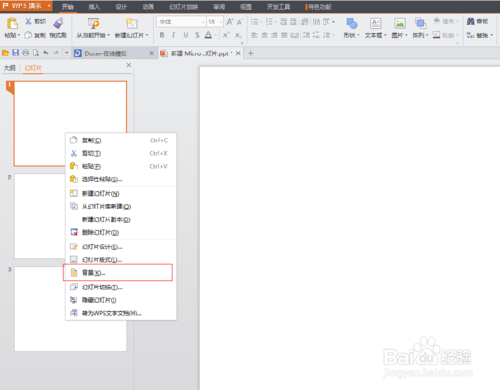The width and height of the screenshot is (500, 390).
Task: Save the file with the floppy icon
Action: (x=16, y=53)
